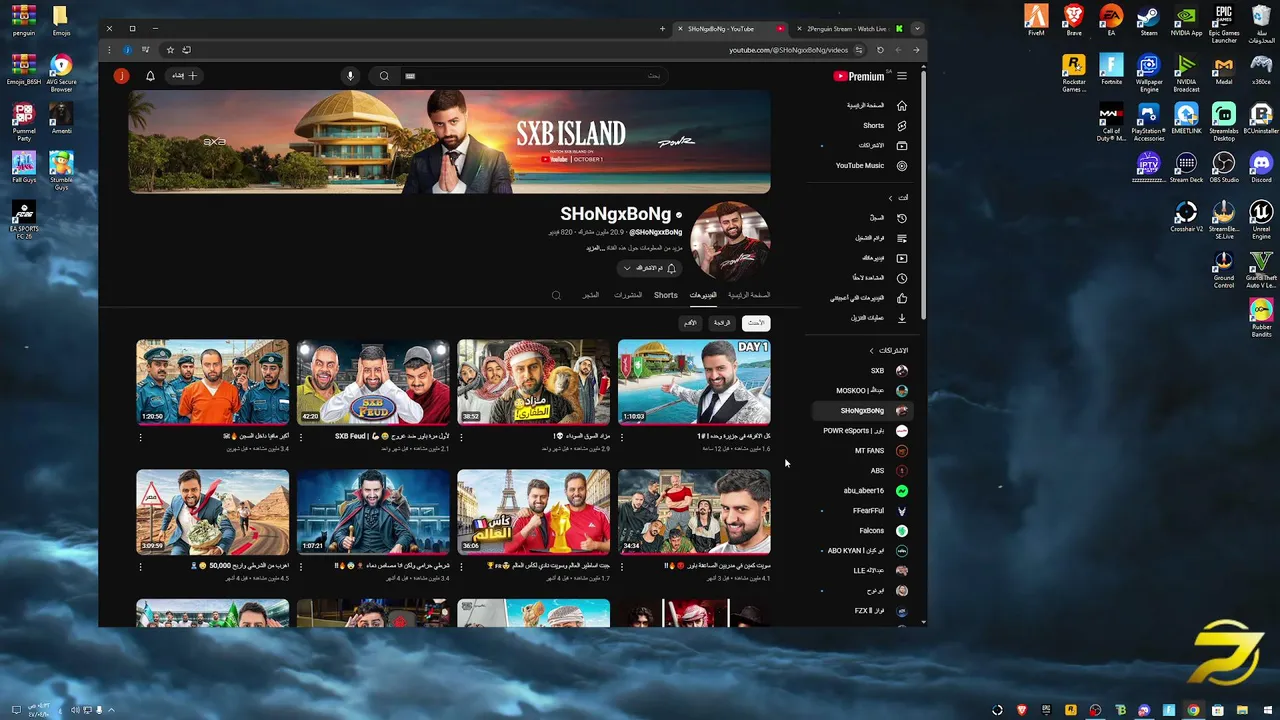
Task: Open the SXB Feud video thumbnail
Action: click(x=373, y=382)
